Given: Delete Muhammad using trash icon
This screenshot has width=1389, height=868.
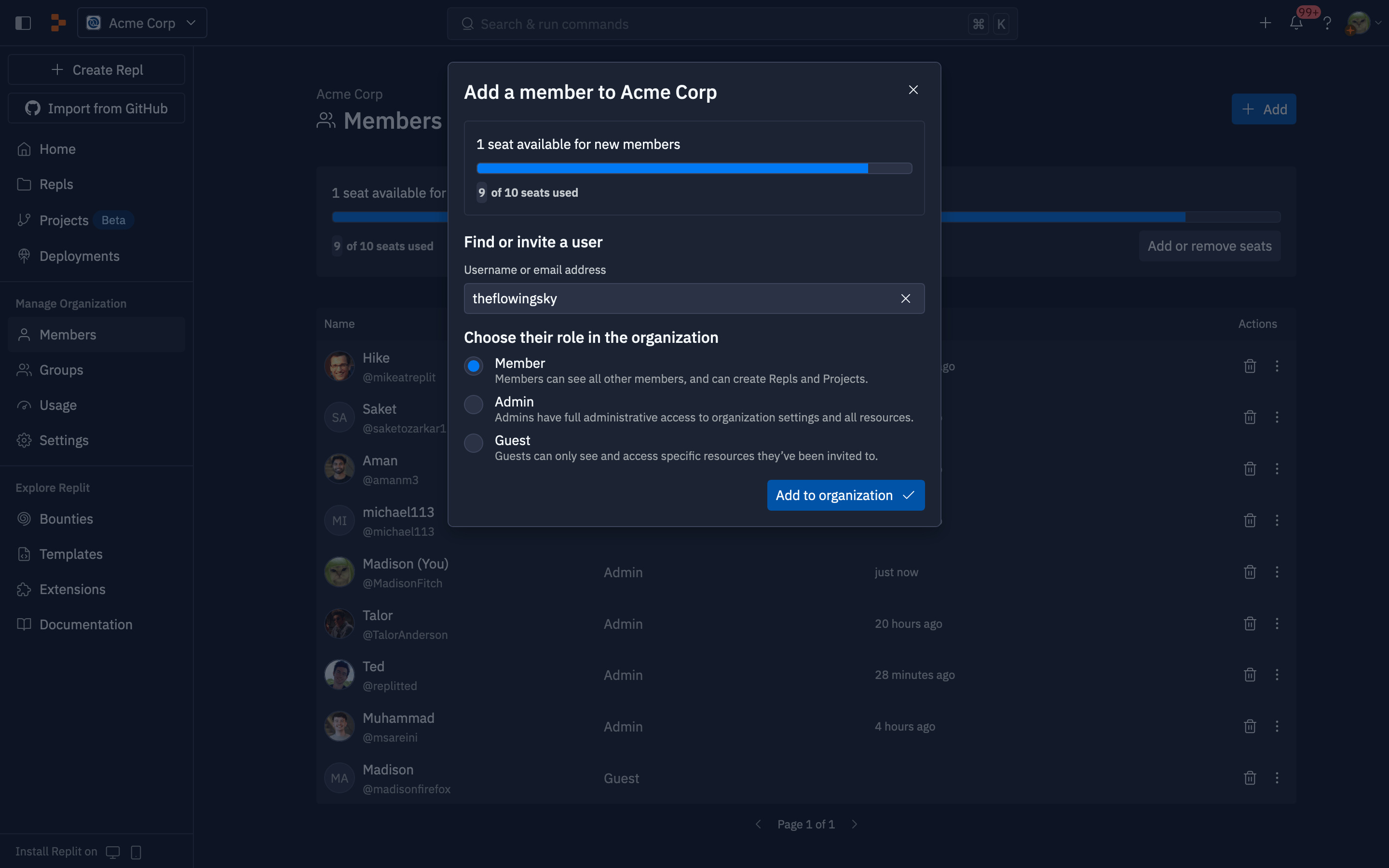Looking at the screenshot, I should click(1250, 727).
